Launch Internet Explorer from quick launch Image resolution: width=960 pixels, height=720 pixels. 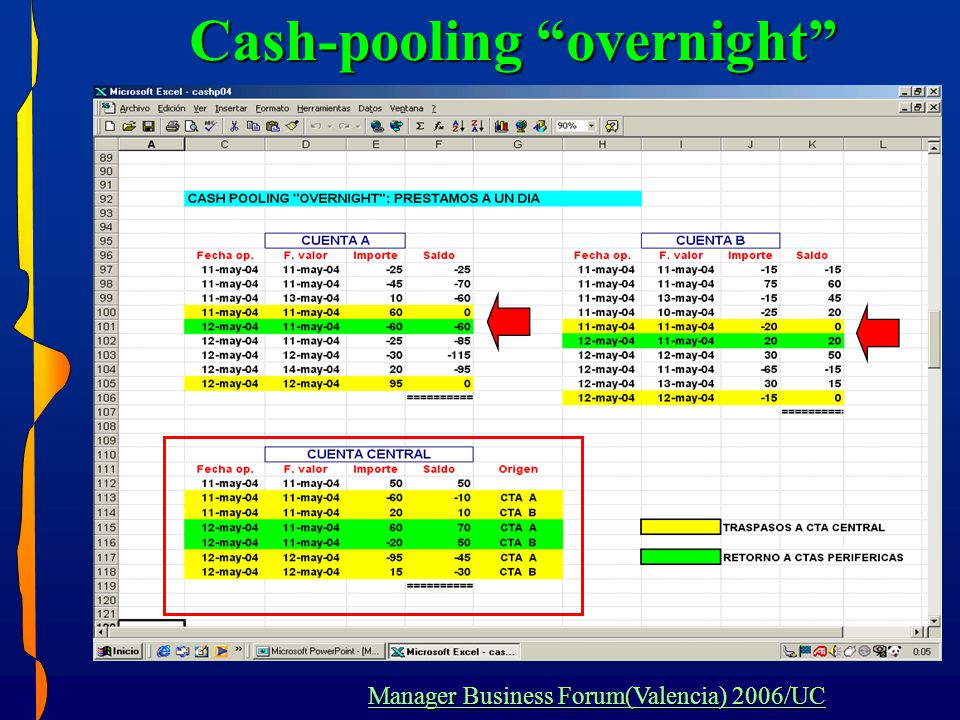[163, 651]
